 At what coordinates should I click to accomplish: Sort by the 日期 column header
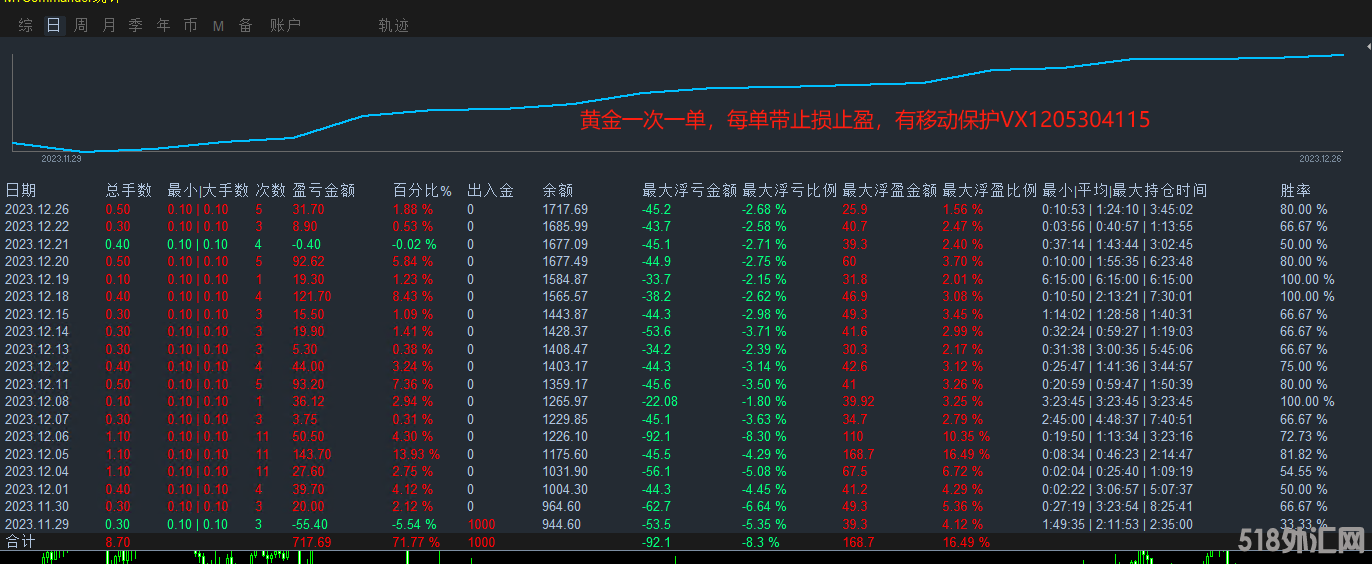point(21,190)
